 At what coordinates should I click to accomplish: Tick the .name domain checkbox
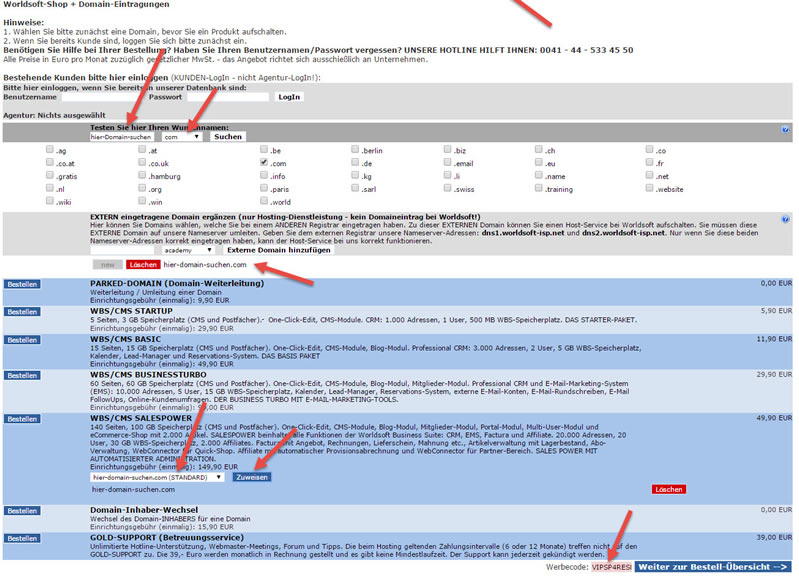tap(539, 175)
